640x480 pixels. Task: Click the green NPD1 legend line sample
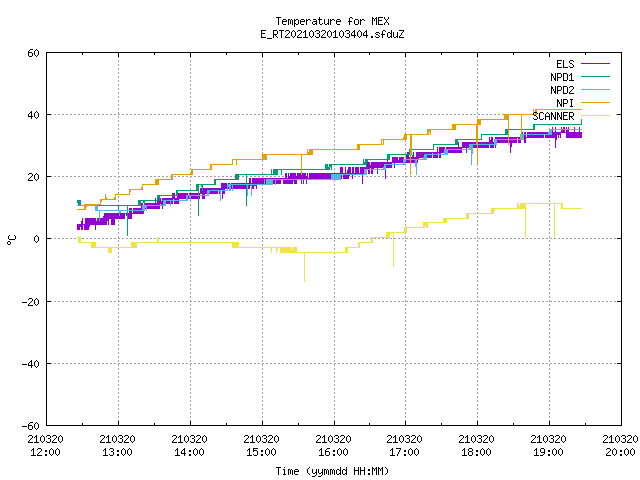(x=595, y=77)
